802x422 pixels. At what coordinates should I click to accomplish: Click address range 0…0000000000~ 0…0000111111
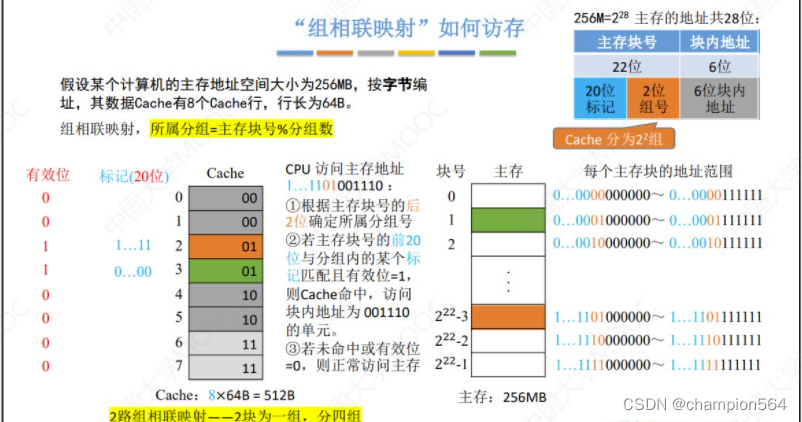tap(658, 195)
